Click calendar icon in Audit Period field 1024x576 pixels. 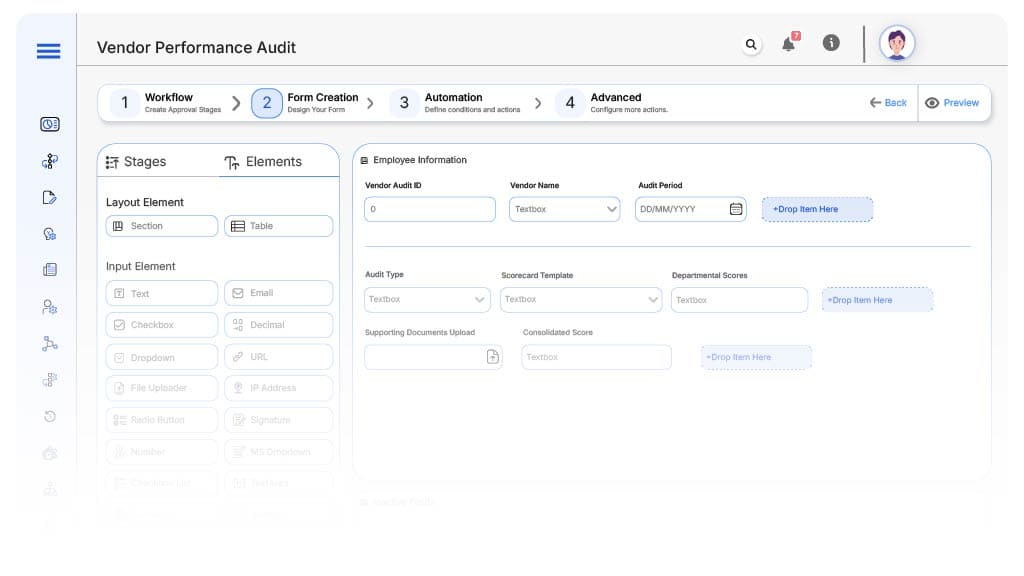point(736,209)
